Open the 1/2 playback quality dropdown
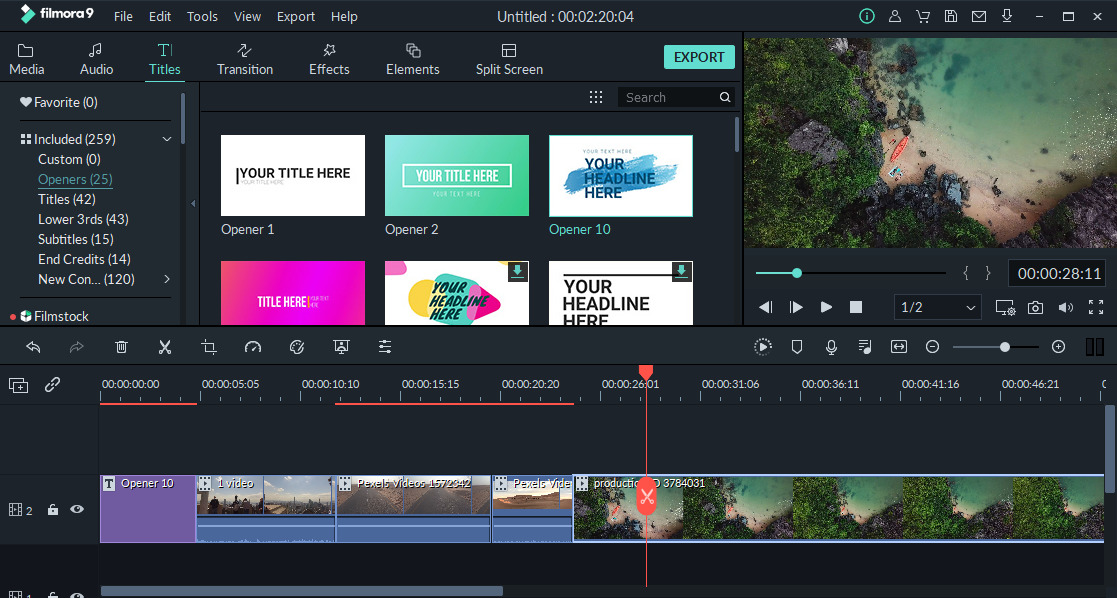 [x=938, y=308]
